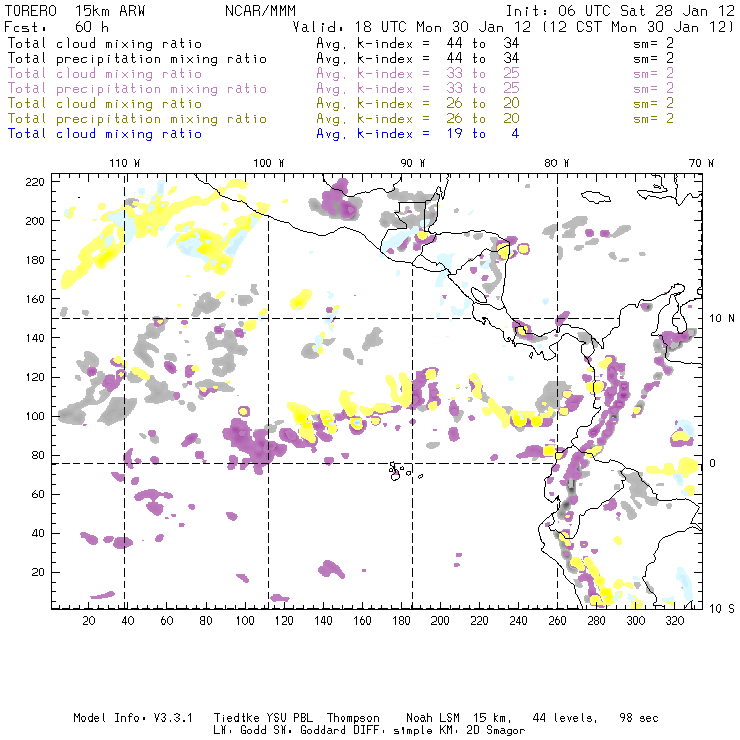Pick the olive "Total precipitation mixing ratio" legend entry
The height and width of the screenshot is (740, 740).
(x=137, y=118)
